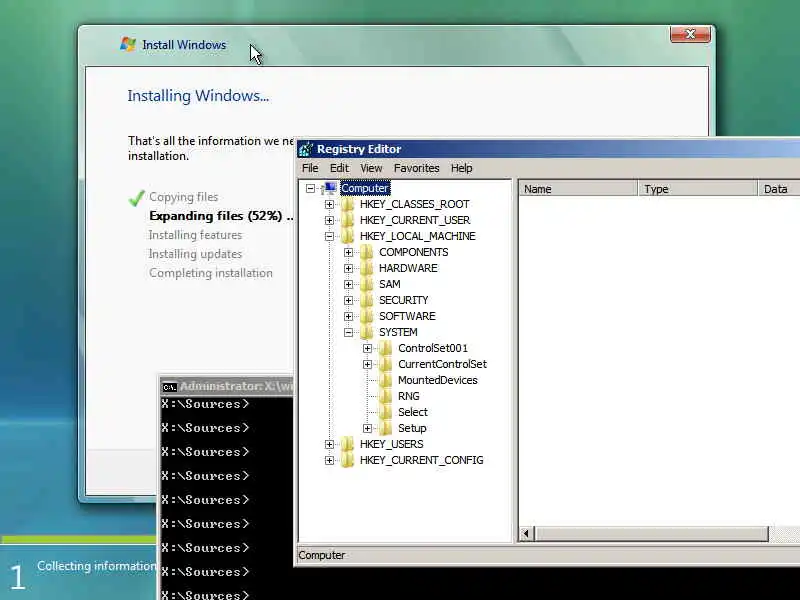Expand the SOFTWARE key
800x600 pixels.
pos(348,316)
